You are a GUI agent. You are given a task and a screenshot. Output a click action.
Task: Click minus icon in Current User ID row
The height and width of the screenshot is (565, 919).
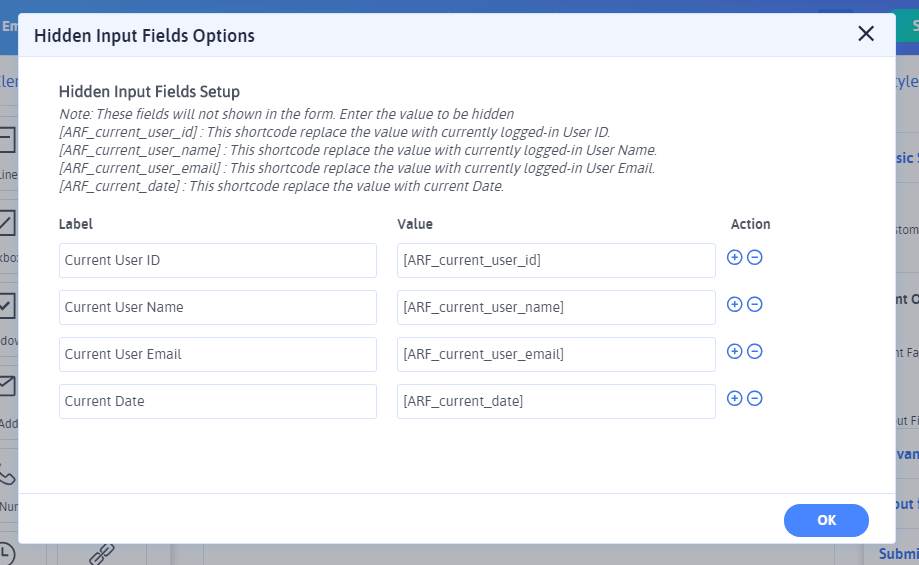[755, 257]
